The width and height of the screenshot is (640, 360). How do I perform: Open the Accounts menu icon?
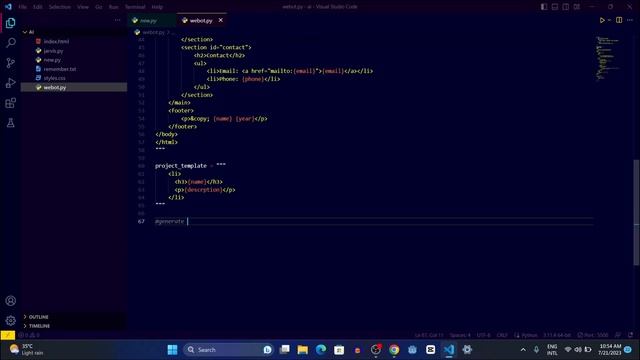(11, 301)
